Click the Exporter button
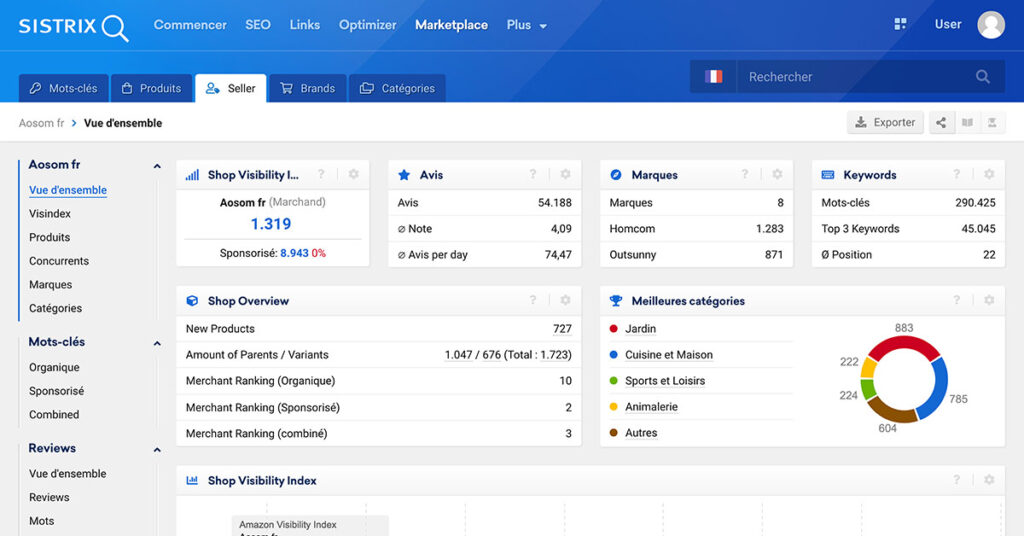 (x=885, y=123)
